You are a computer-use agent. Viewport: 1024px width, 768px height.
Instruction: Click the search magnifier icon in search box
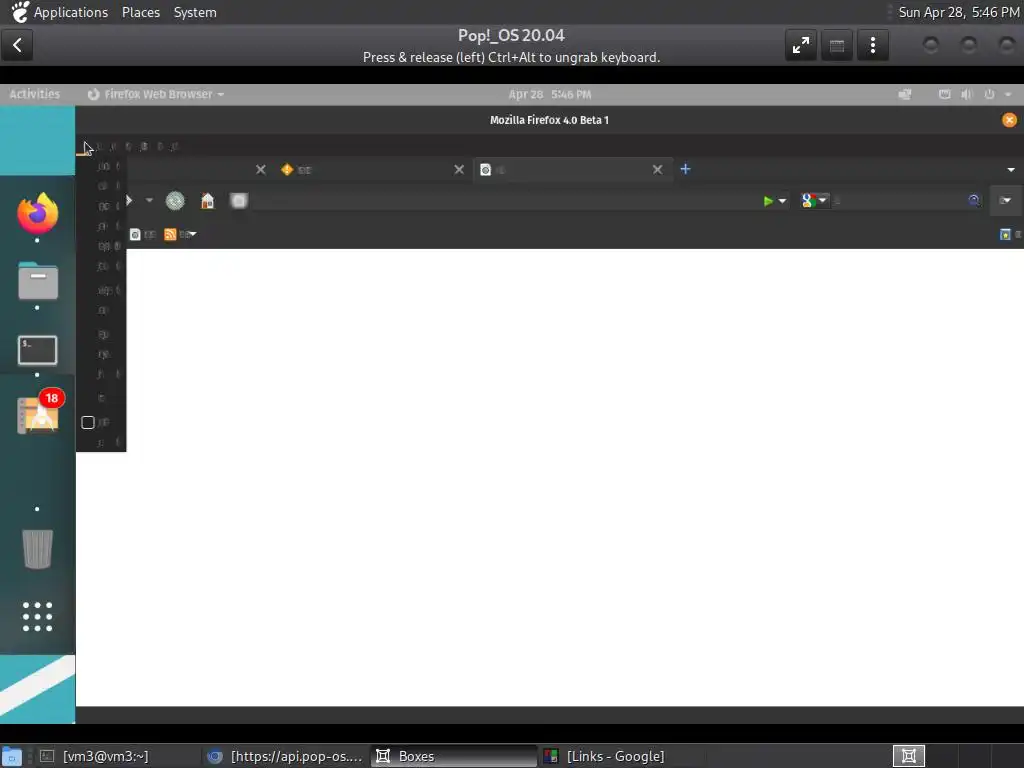[974, 200]
